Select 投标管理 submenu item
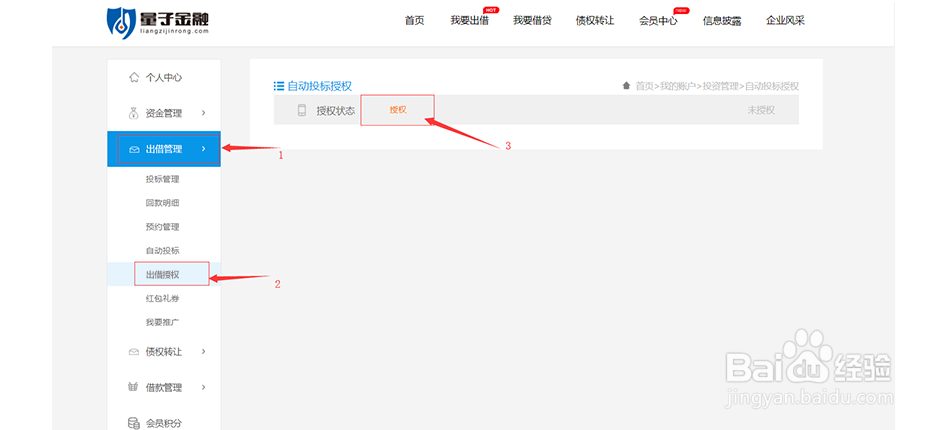Image resolution: width=945 pixels, height=430 pixels. (x=162, y=179)
